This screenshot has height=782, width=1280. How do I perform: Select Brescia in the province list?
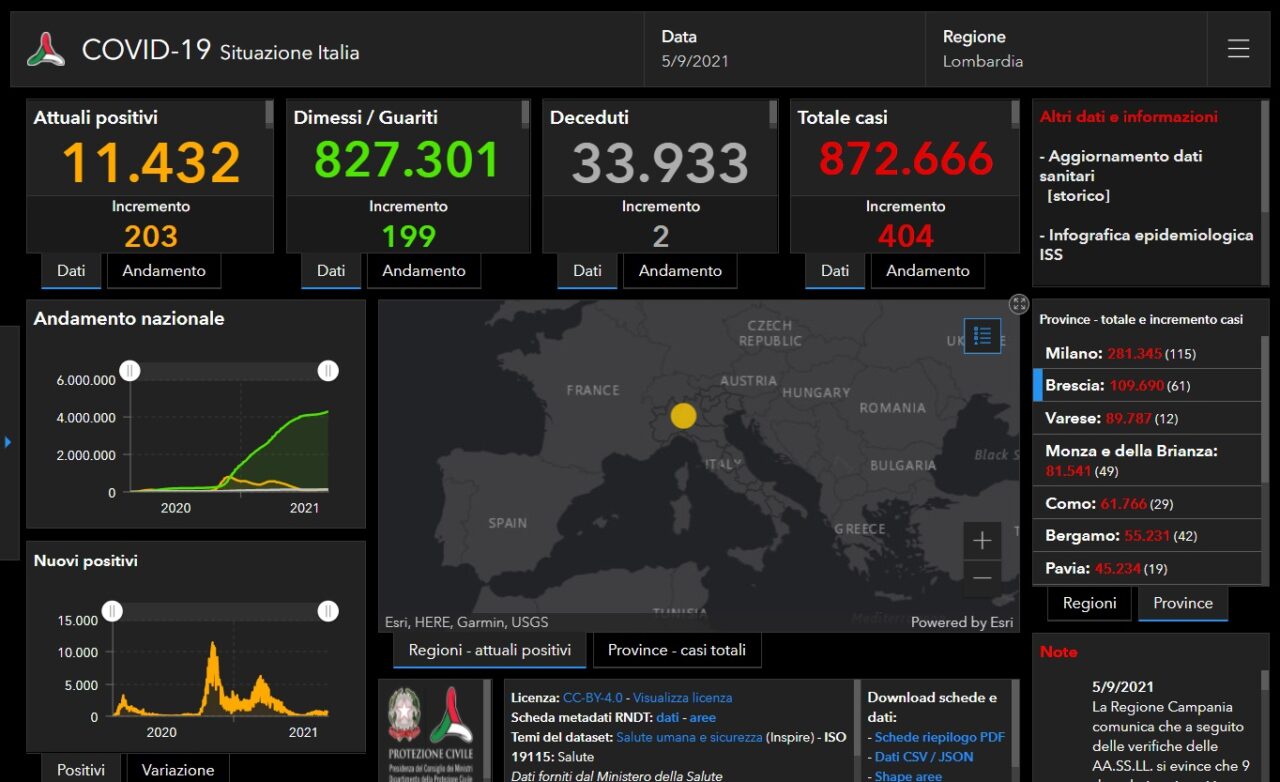tap(1074, 385)
